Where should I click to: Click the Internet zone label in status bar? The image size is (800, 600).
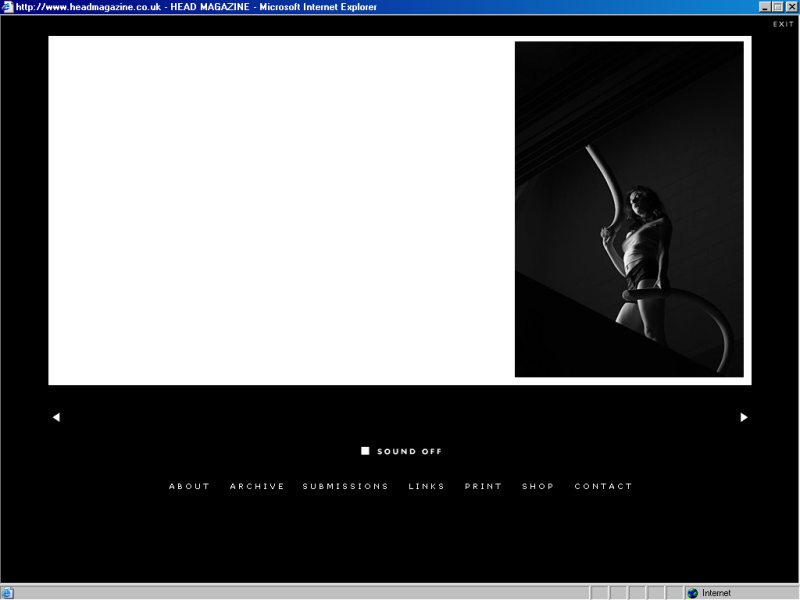(716, 593)
